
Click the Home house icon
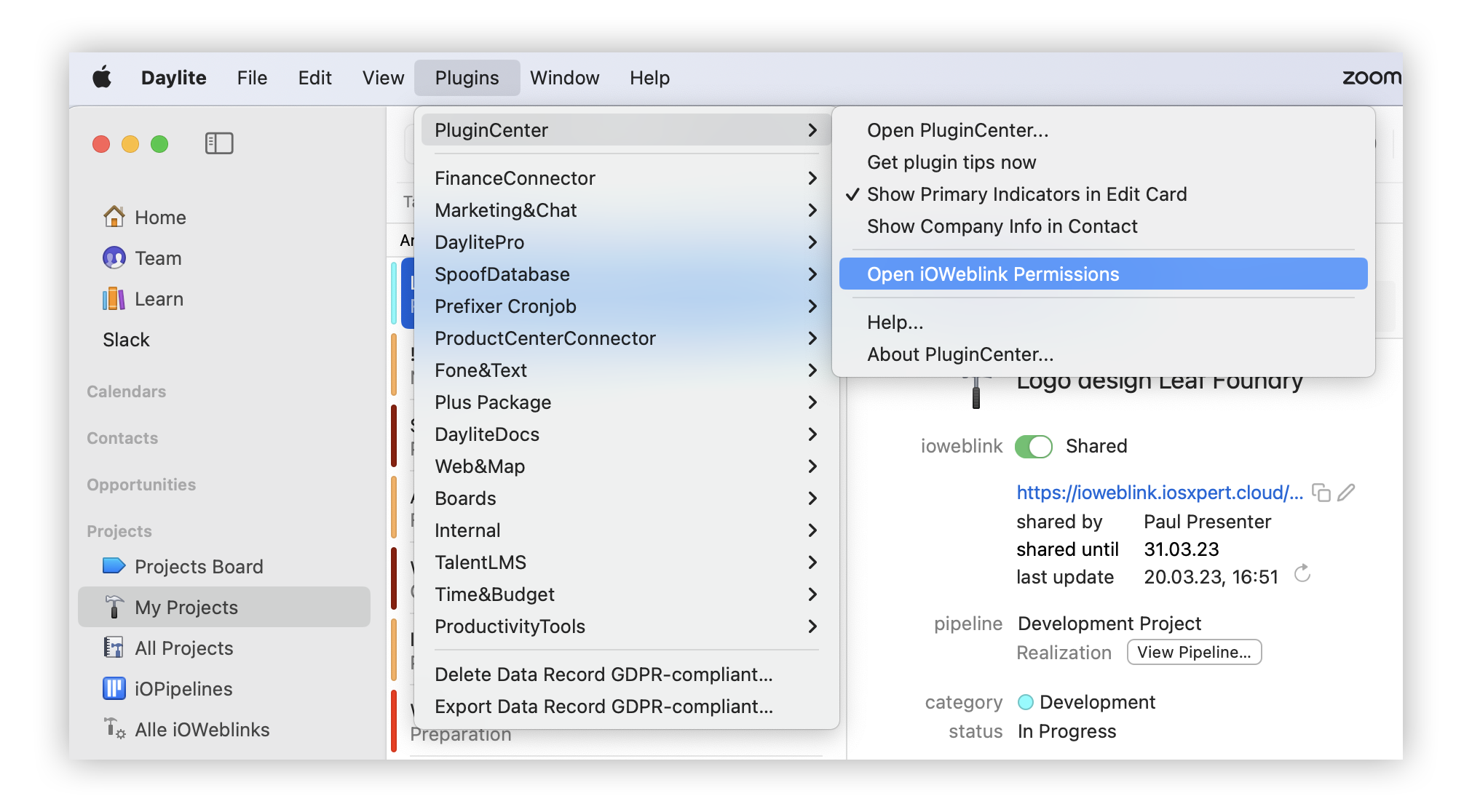click(x=114, y=217)
